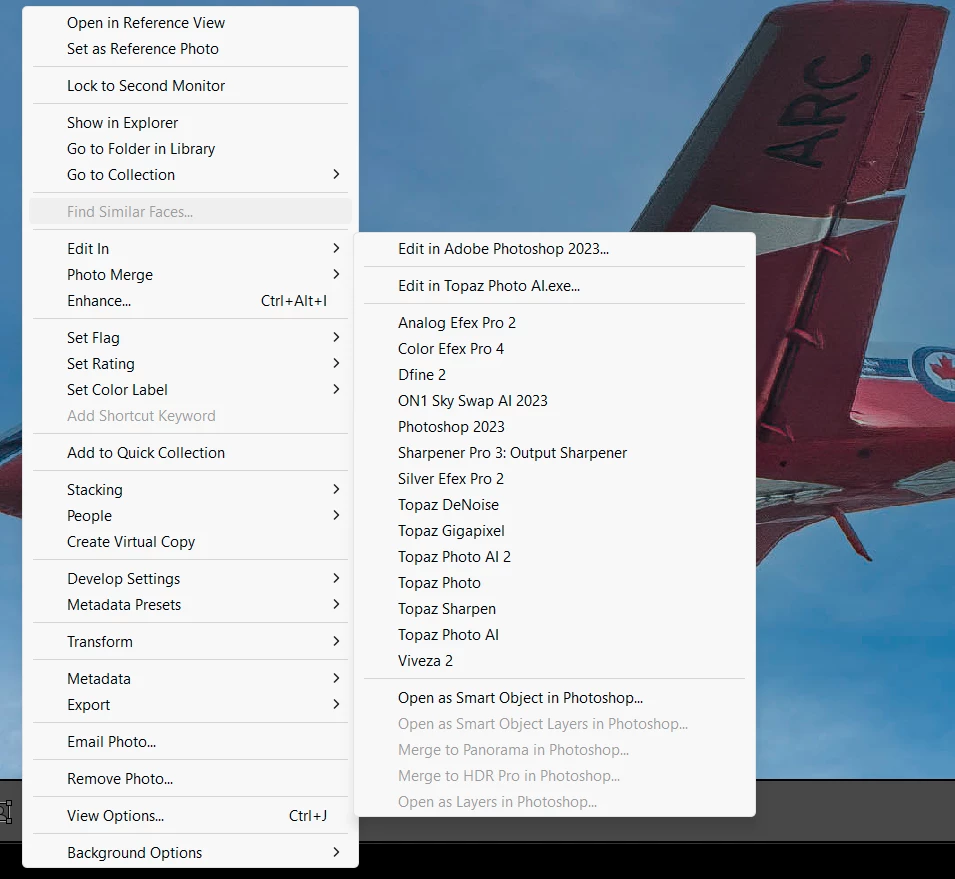Expand the Metadata Presets submenu arrow

click(x=336, y=604)
